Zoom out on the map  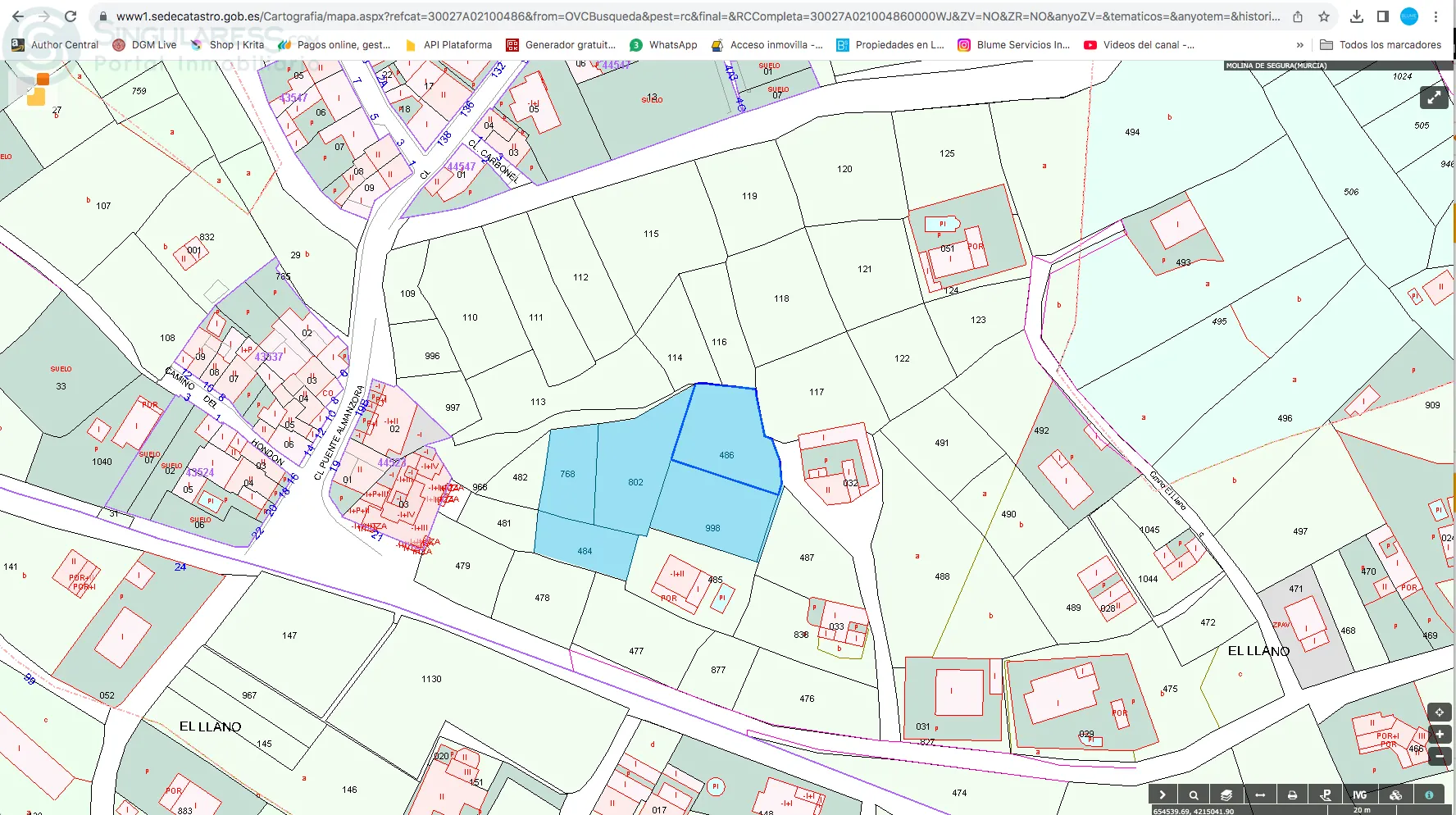pyautogui.click(x=1439, y=755)
